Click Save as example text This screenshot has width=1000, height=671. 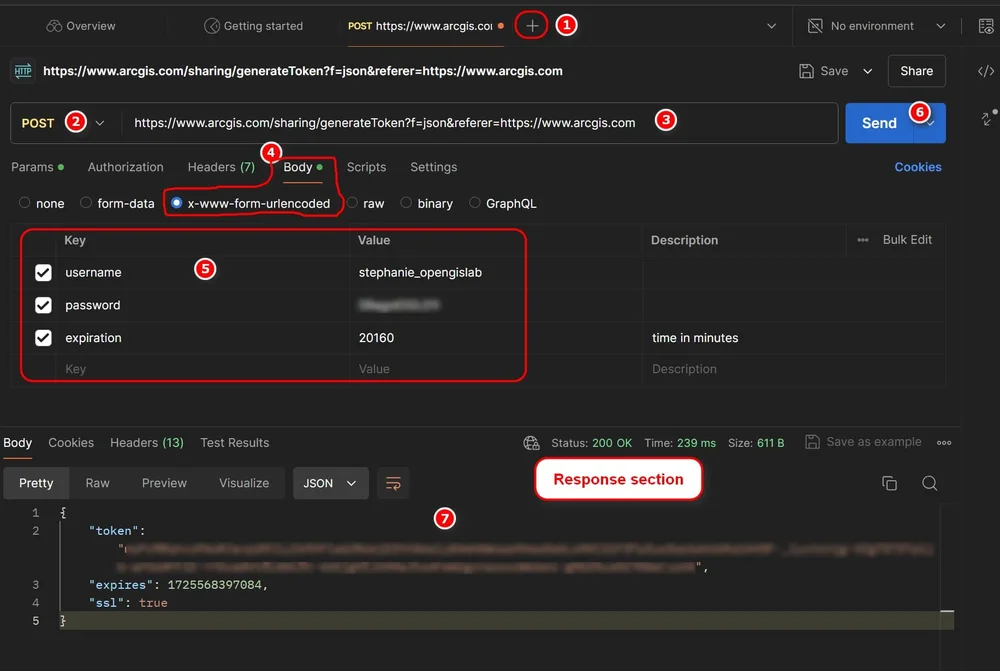874,442
